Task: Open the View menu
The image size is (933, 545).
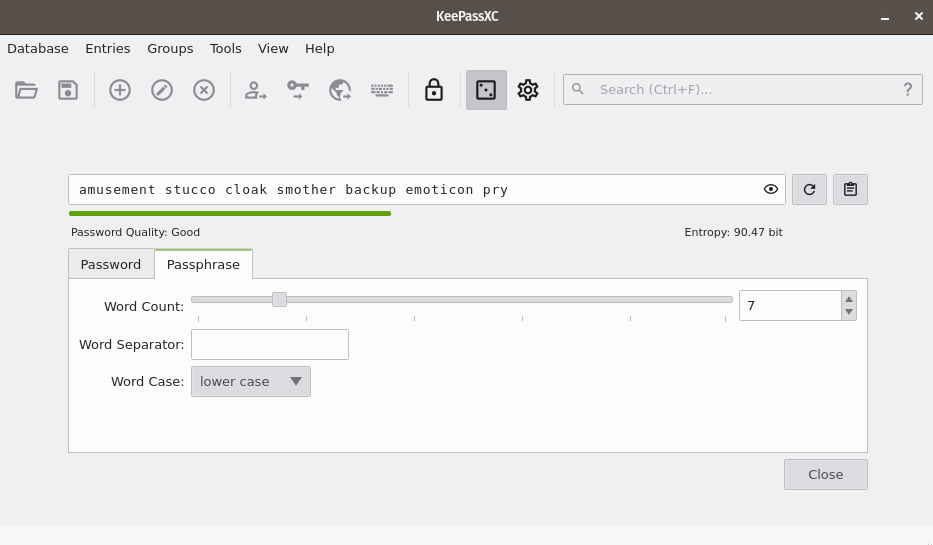Action: pyautogui.click(x=273, y=49)
